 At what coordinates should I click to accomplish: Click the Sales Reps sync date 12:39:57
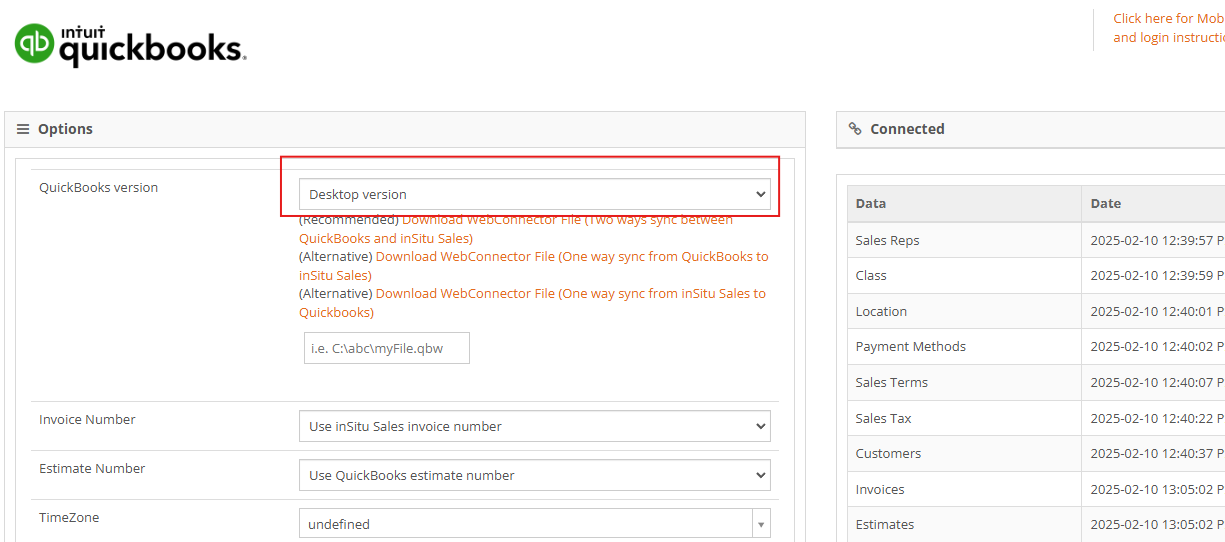tap(1157, 240)
